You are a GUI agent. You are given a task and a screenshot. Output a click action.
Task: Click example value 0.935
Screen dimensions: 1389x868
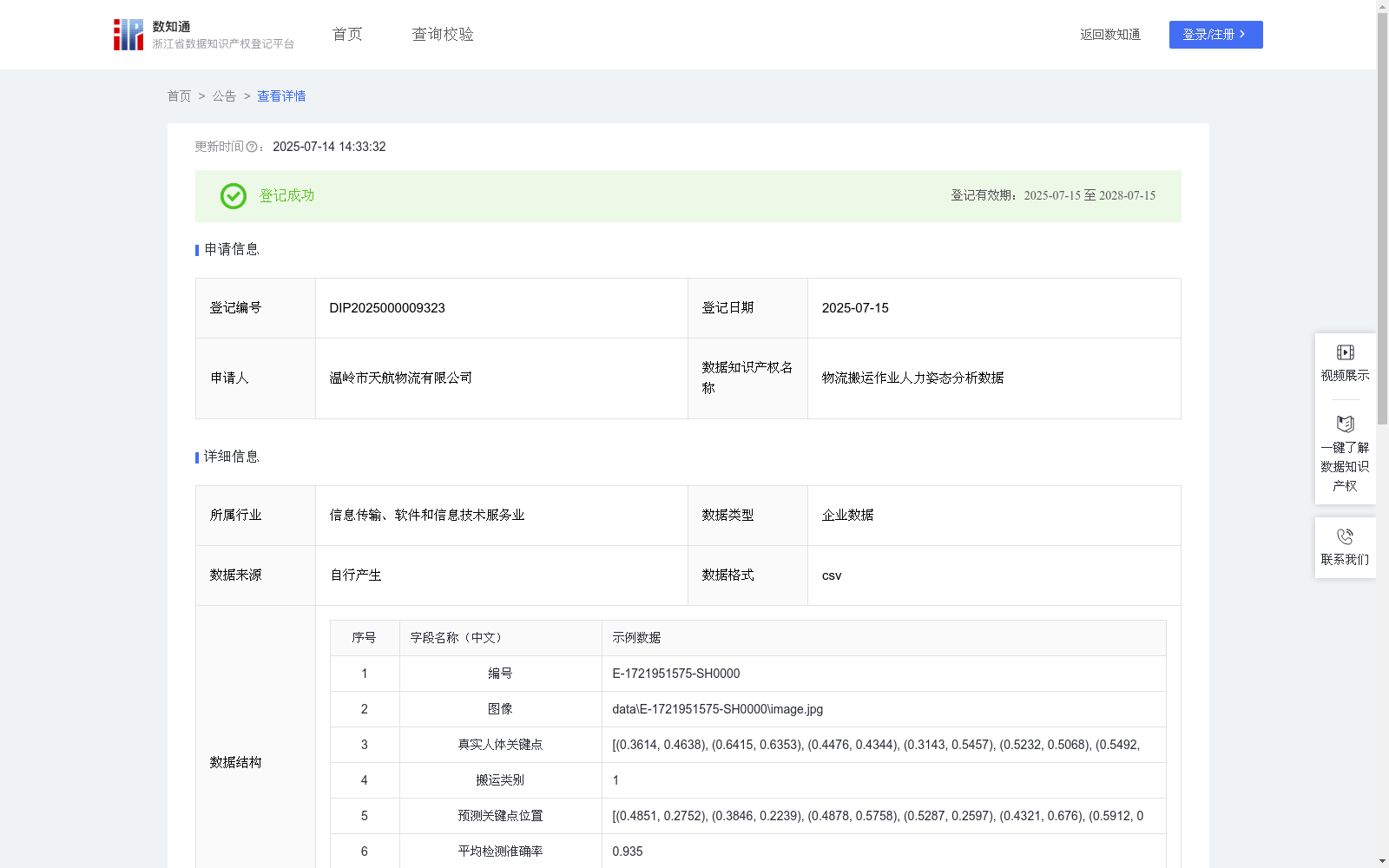pyautogui.click(x=628, y=852)
